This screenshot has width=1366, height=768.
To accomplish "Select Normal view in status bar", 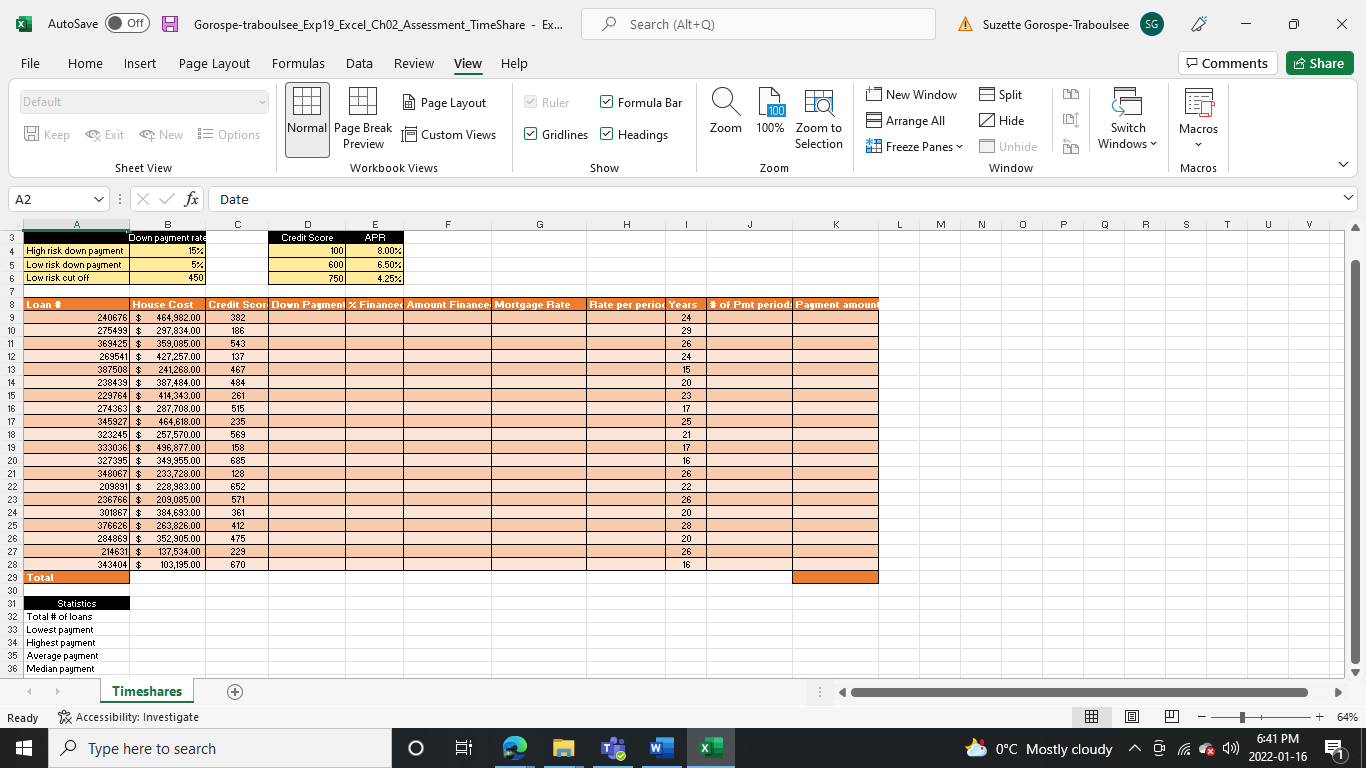I will point(1092,717).
